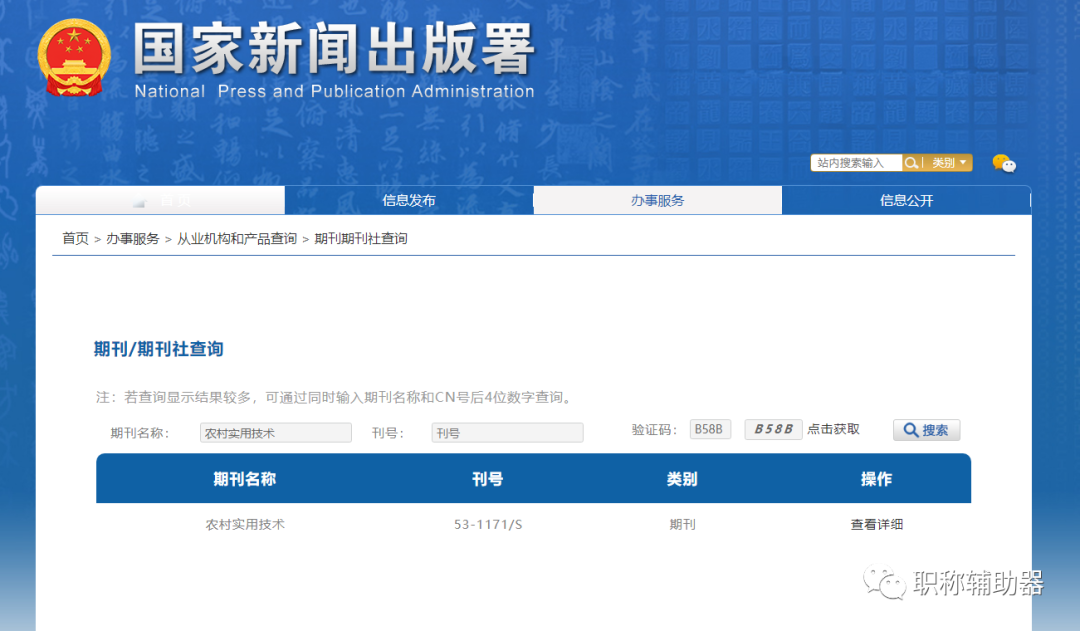This screenshot has height=631, width=1080.
Task: Open the 查看详细 detail link
Action: (x=875, y=524)
